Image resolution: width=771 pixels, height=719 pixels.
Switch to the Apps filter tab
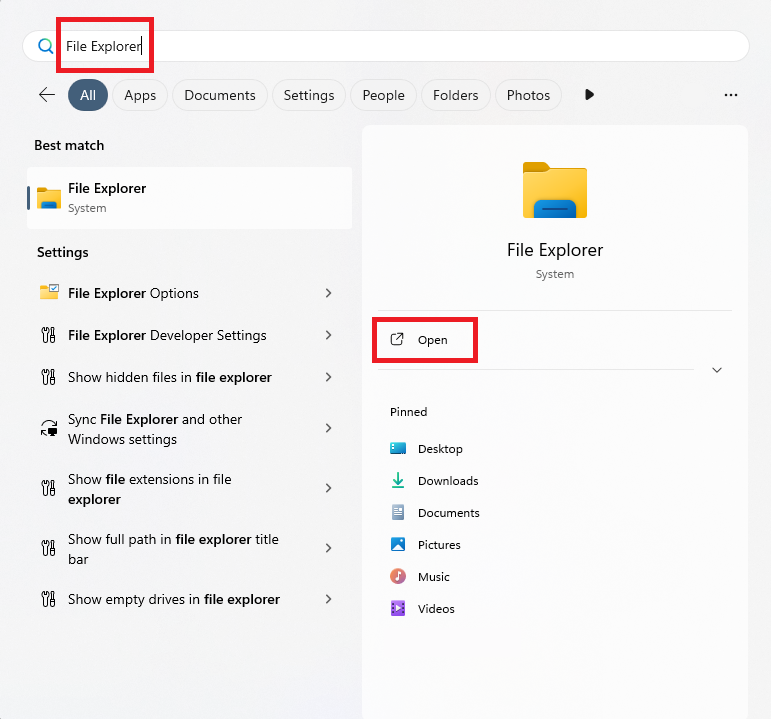[x=140, y=95]
